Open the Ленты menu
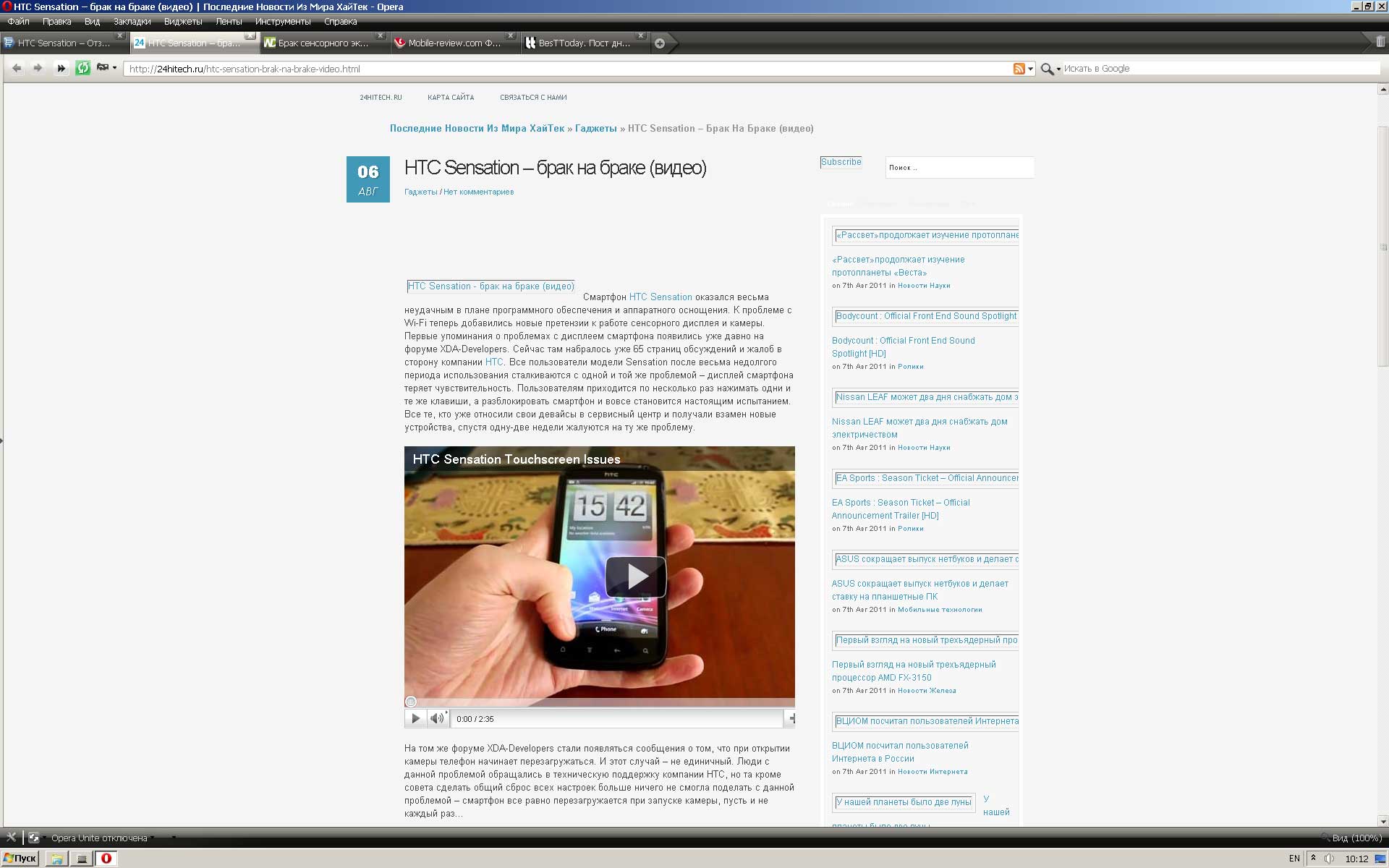This screenshot has width=1389, height=868. point(229,22)
